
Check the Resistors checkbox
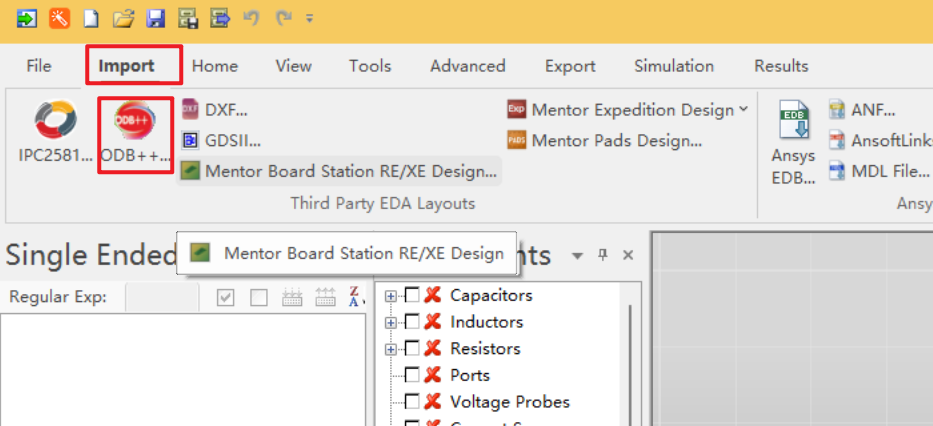click(x=412, y=349)
